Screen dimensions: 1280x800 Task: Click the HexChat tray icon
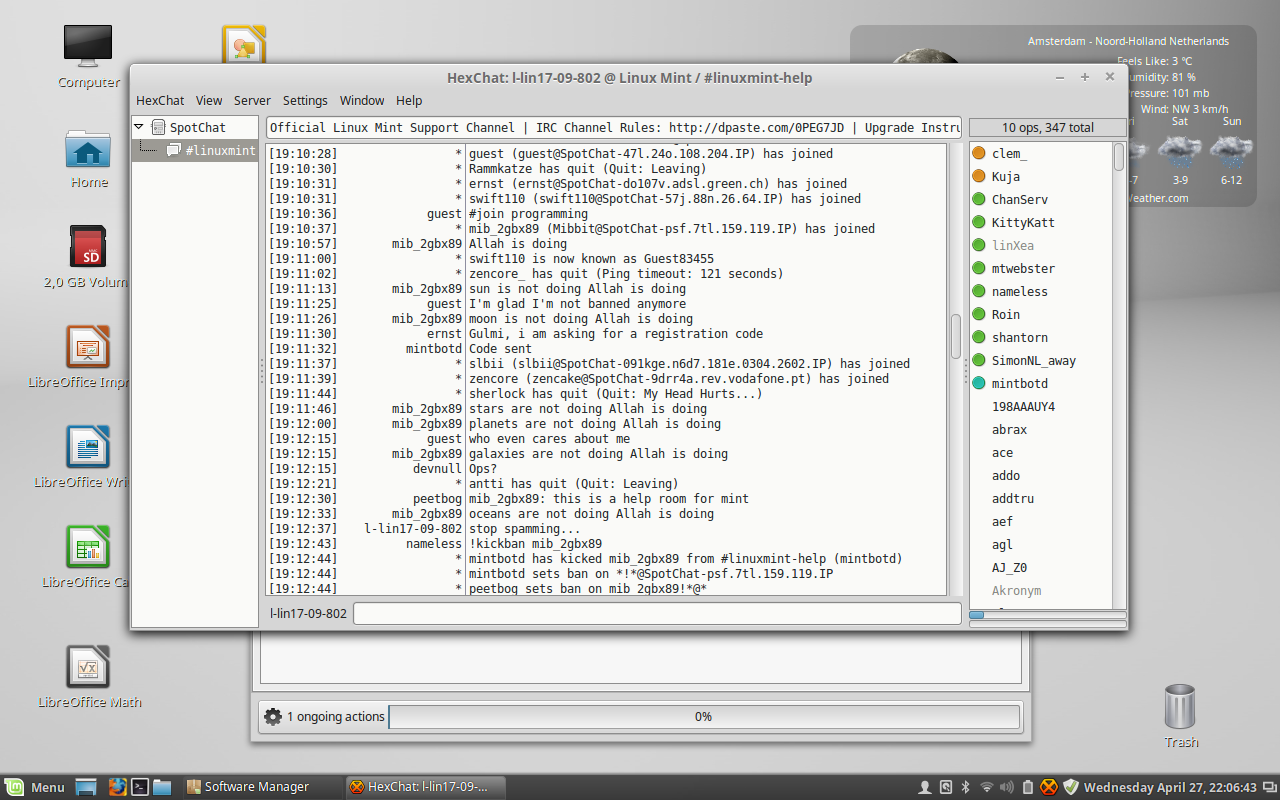pyautogui.click(x=1049, y=787)
